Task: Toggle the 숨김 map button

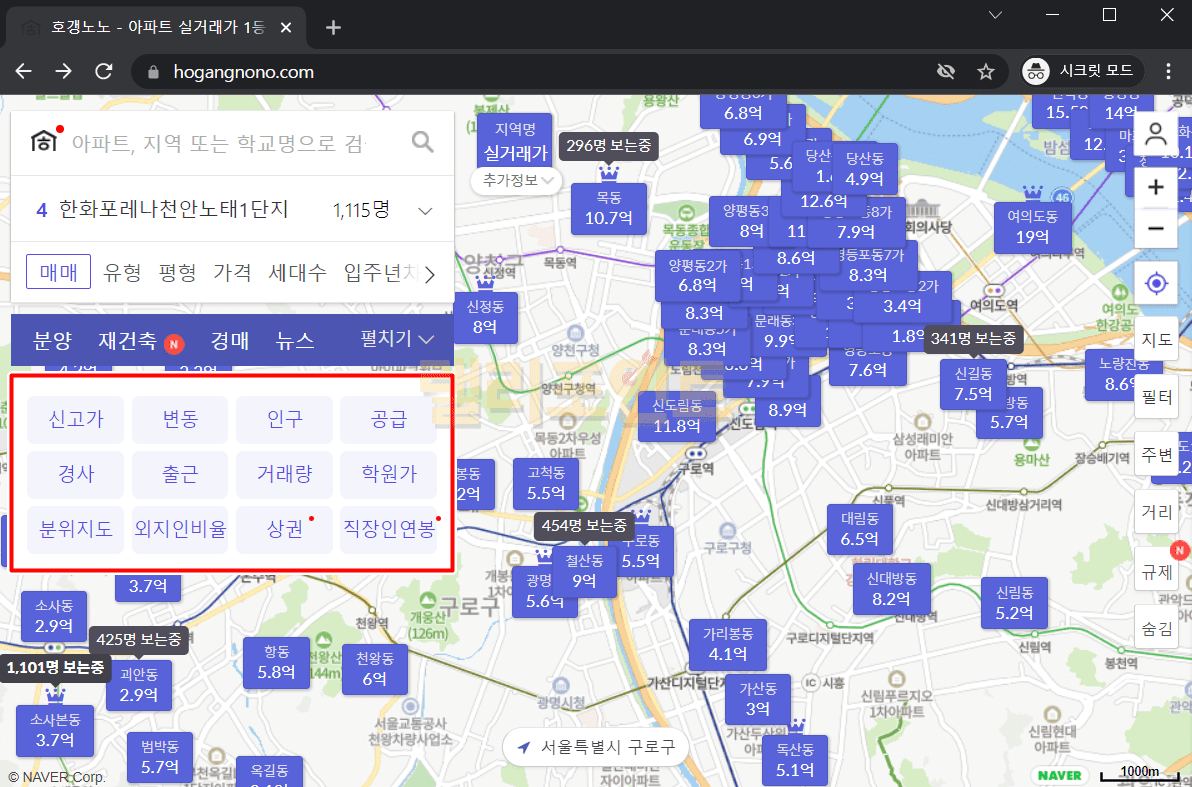Action: (1156, 628)
